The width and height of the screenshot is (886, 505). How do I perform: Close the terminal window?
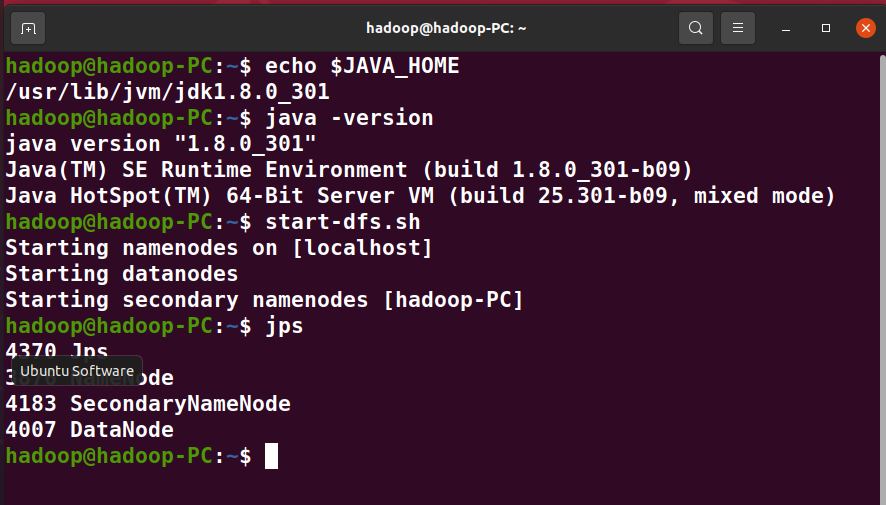tap(865, 28)
